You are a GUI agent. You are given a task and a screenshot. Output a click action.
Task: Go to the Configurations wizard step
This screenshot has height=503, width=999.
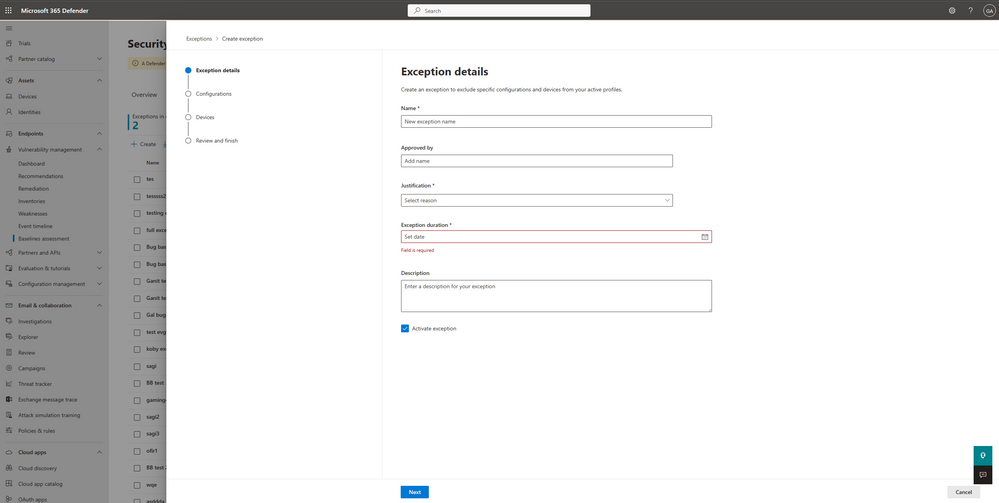click(x=213, y=94)
